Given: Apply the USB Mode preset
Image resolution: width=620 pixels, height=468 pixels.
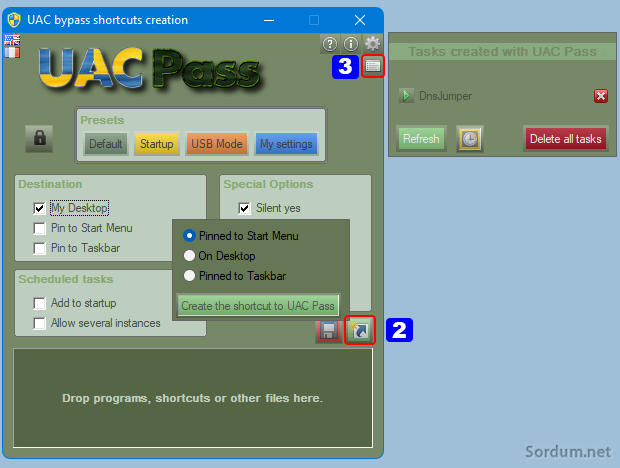Looking at the screenshot, I should [x=217, y=144].
